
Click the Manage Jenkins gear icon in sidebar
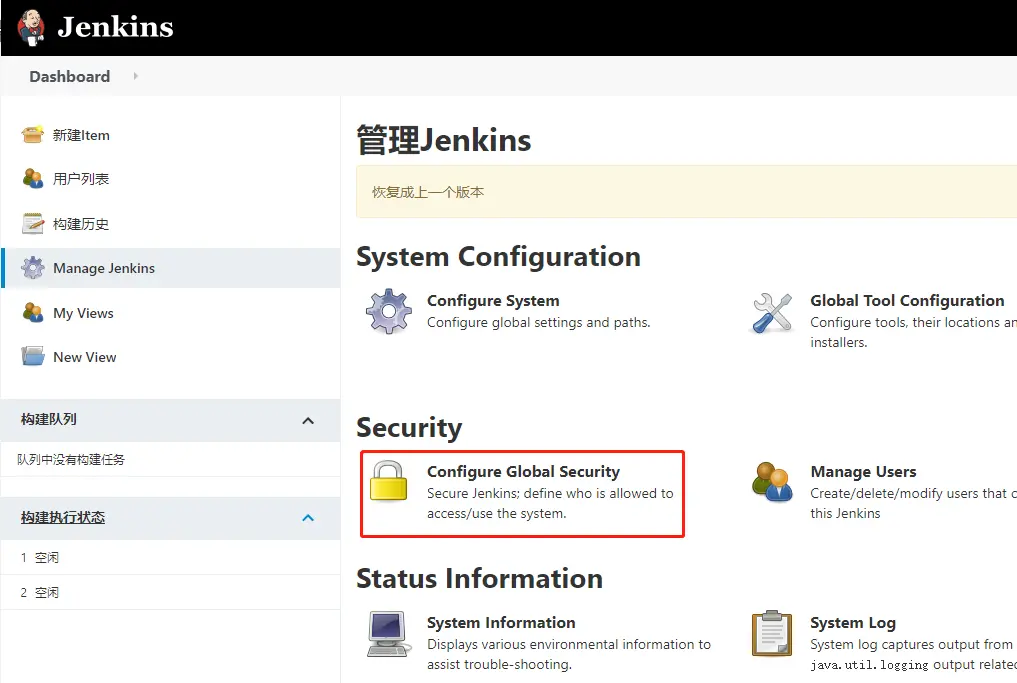[x=33, y=268]
